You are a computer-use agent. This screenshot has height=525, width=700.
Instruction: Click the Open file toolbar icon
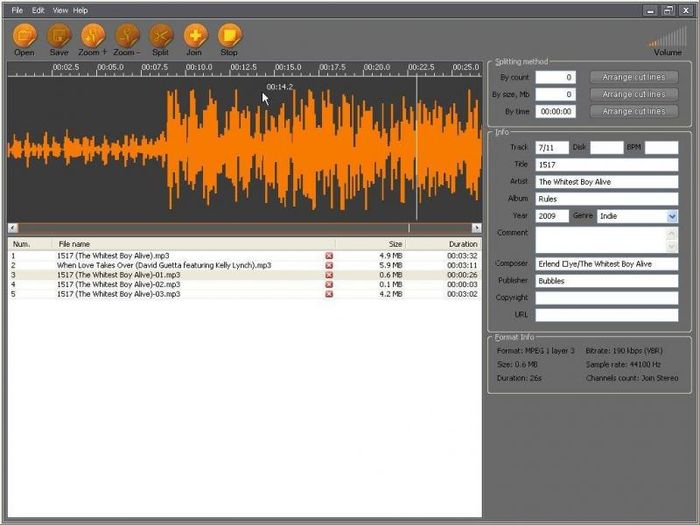(x=24, y=36)
